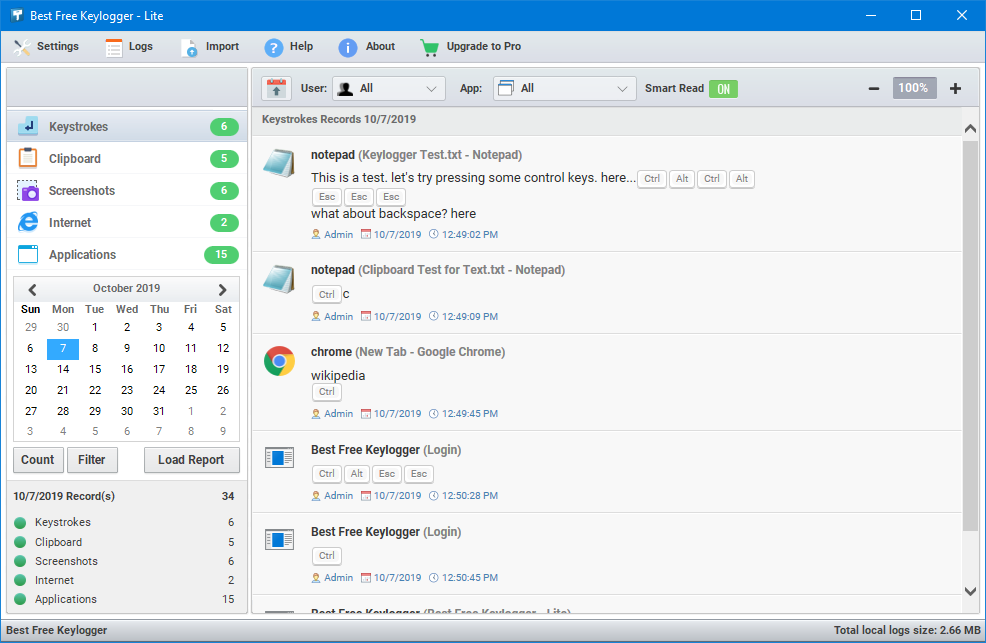The height and width of the screenshot is (643, 986).
Task: Go to next month in the calendar
Action: [x=221, y=288]
